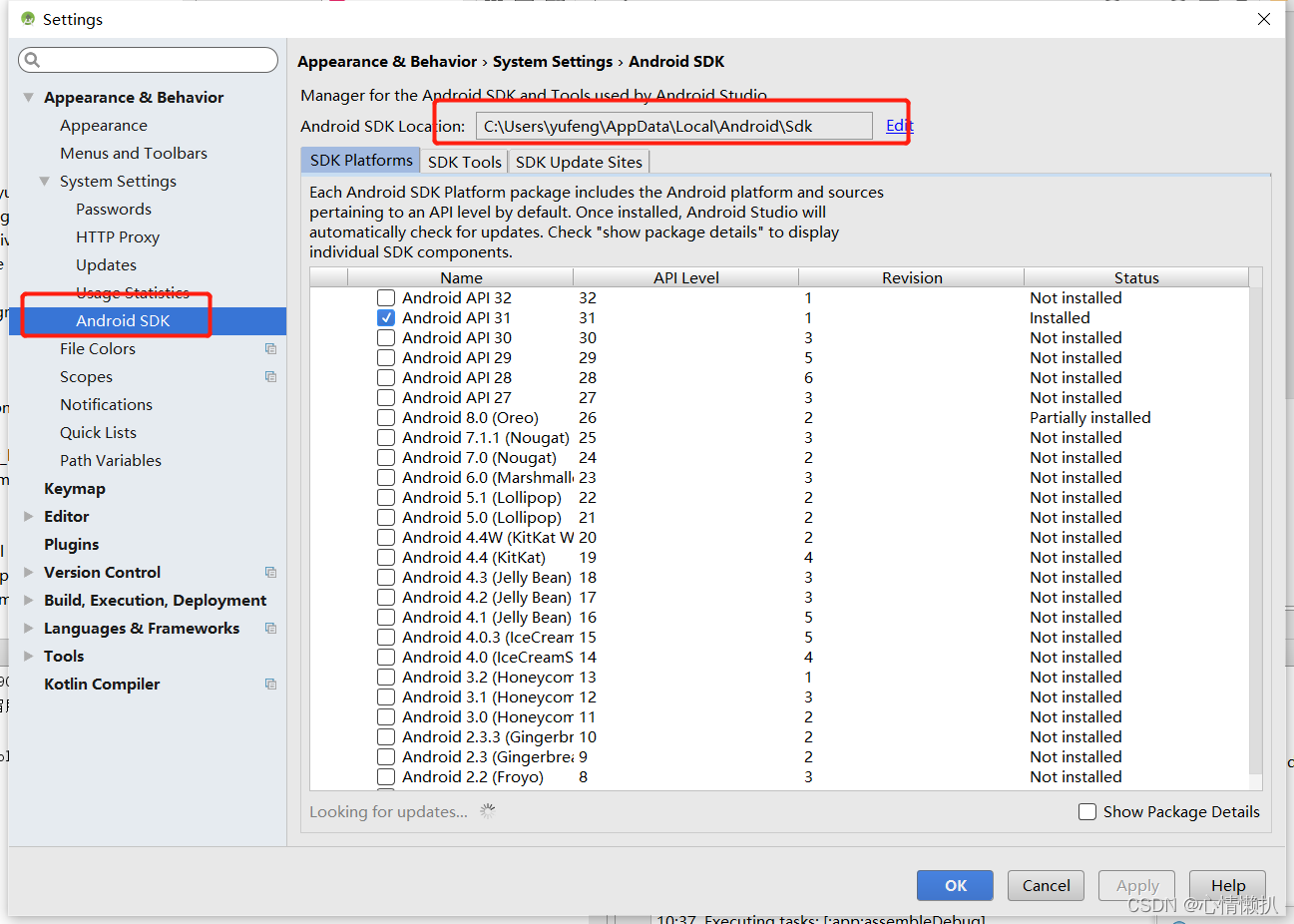Open Scopes settings page
The width and height of the screenshot is (1294, 924).
[x=86, y=376]
